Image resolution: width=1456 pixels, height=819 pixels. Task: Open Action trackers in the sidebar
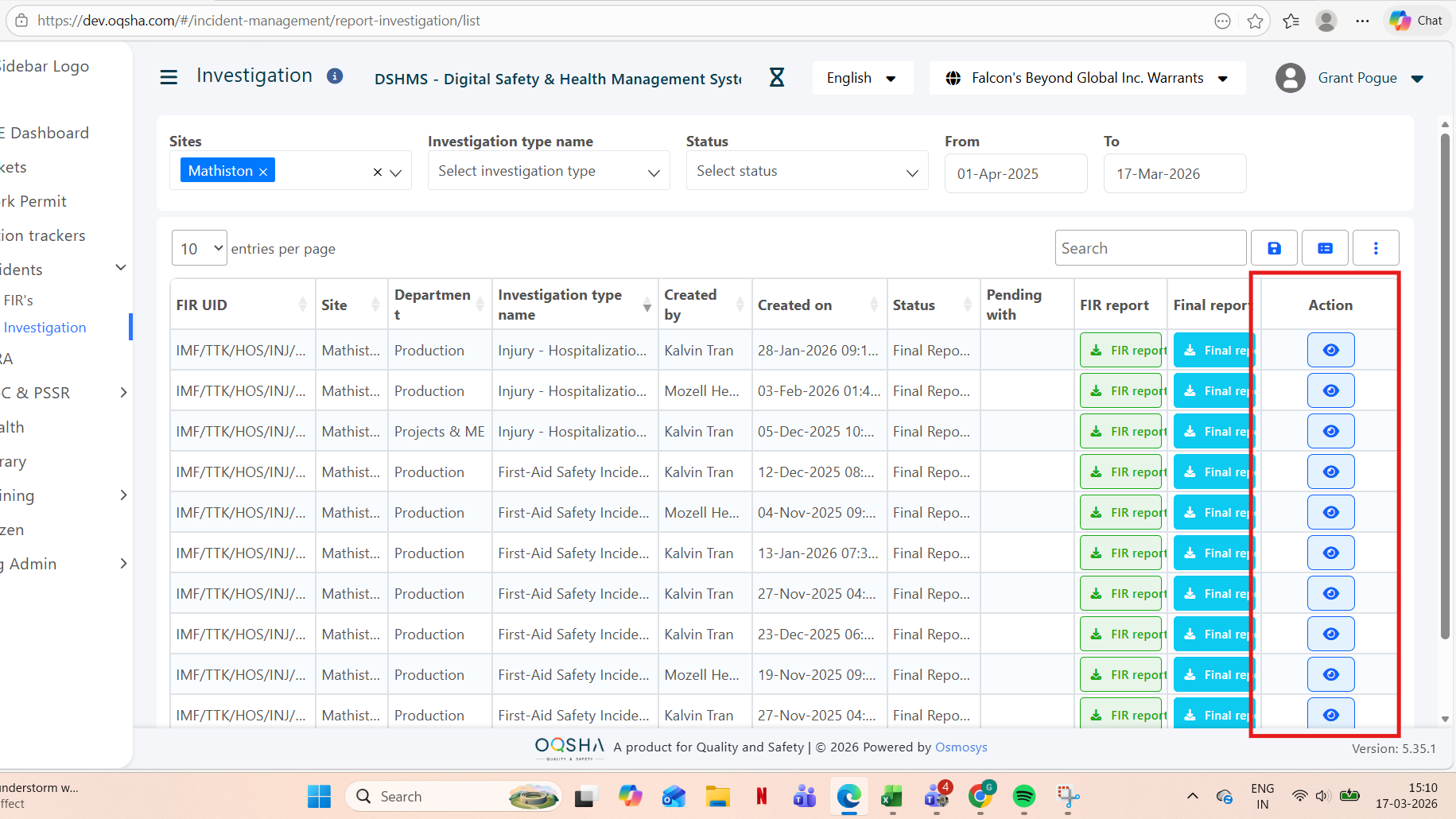[x=43, y=235]
